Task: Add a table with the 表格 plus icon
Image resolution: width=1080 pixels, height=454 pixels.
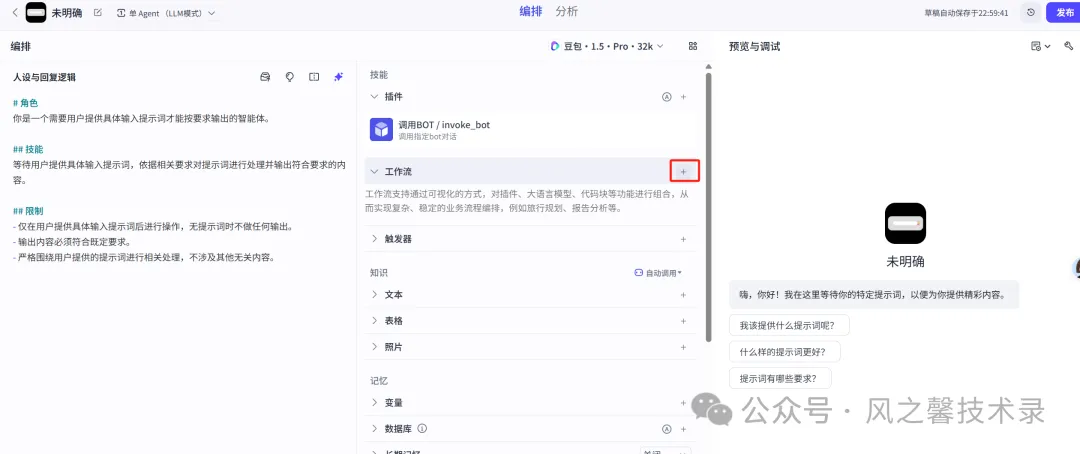Action: [683, 320]
